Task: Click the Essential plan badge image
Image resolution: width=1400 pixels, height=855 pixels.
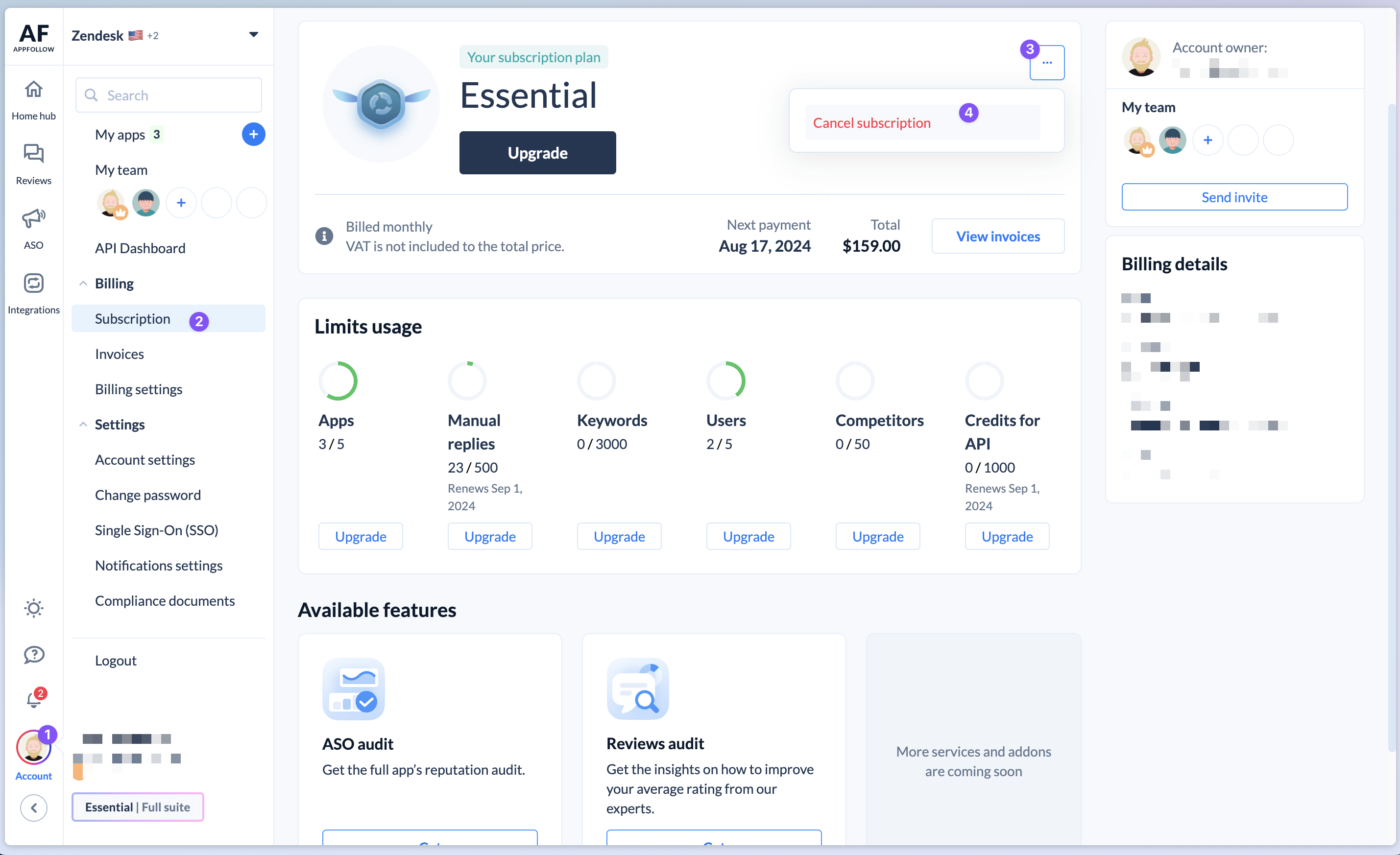Action: pos(381,104)
